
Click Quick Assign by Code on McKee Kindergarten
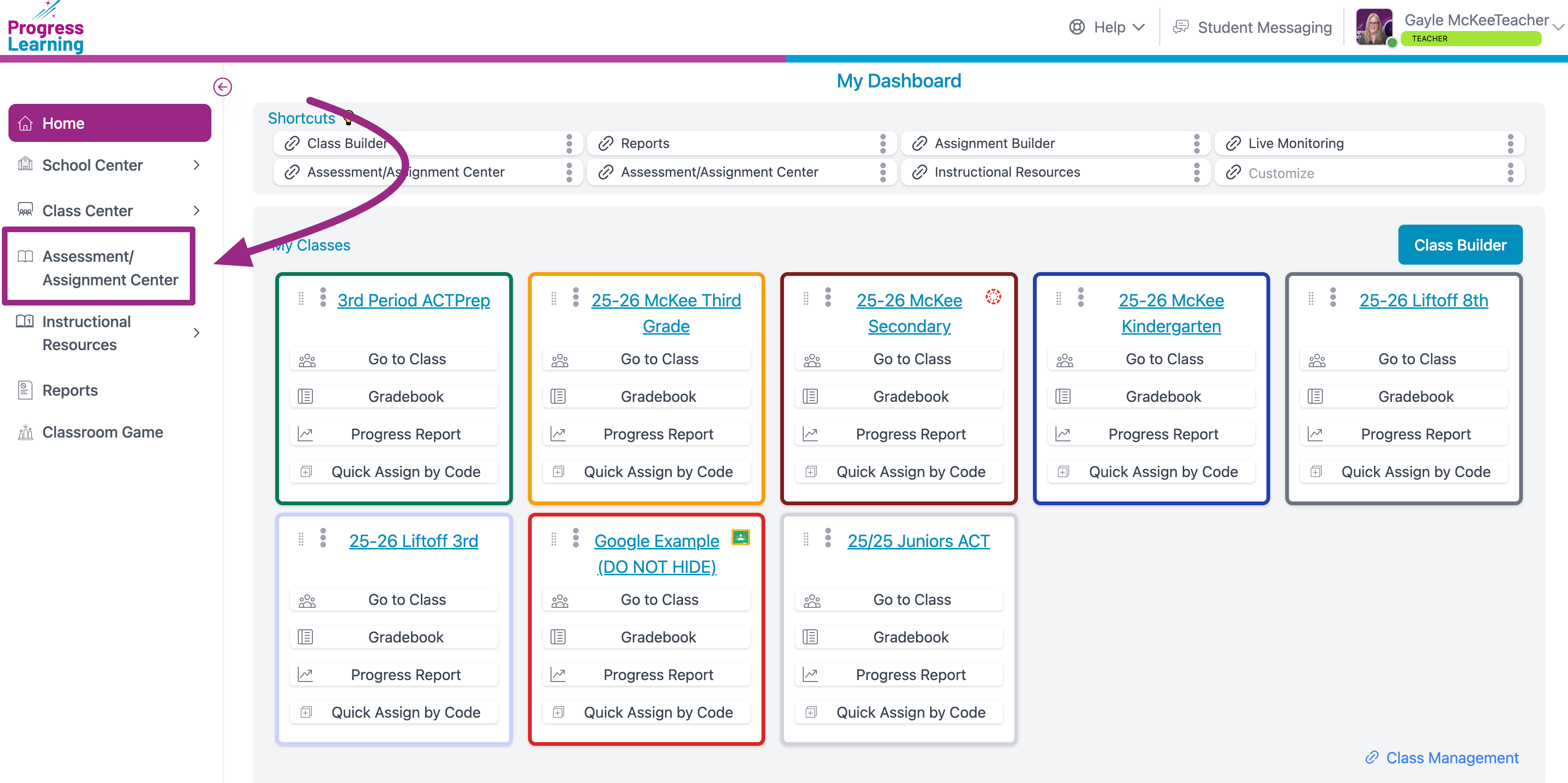point(1151,472)
